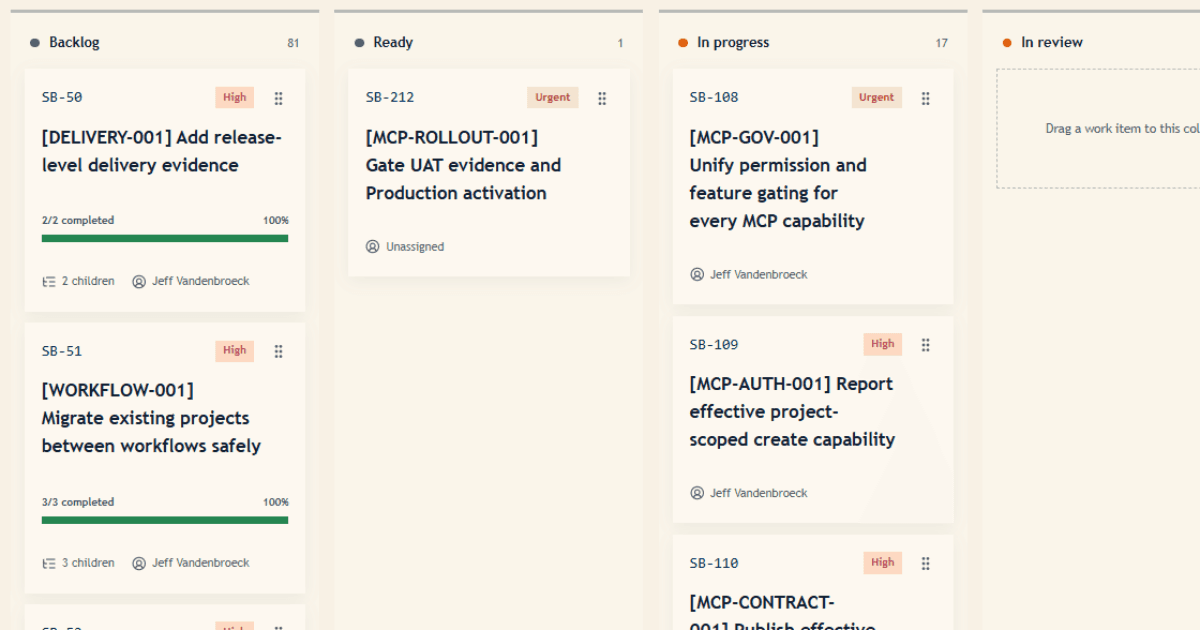Click 'Jeff Vandenbroeck' on SB-51 card
This screenshot has height=630, width=1200.
(x=201, y=564)
